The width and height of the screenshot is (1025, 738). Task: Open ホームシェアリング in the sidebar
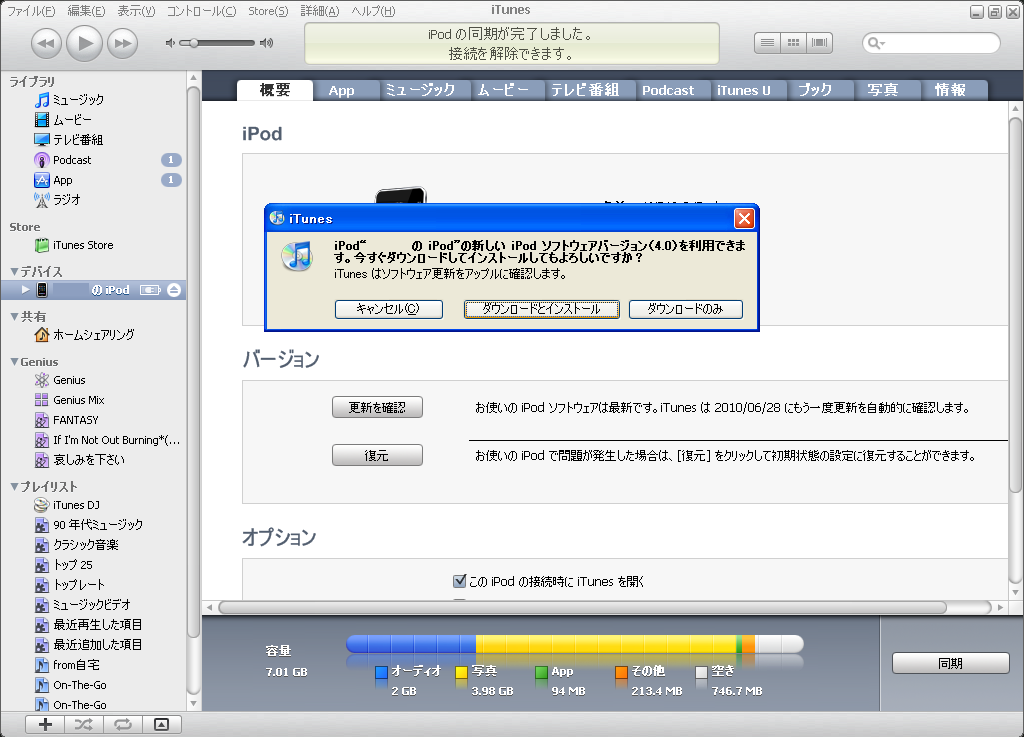(x=84, y=335)
